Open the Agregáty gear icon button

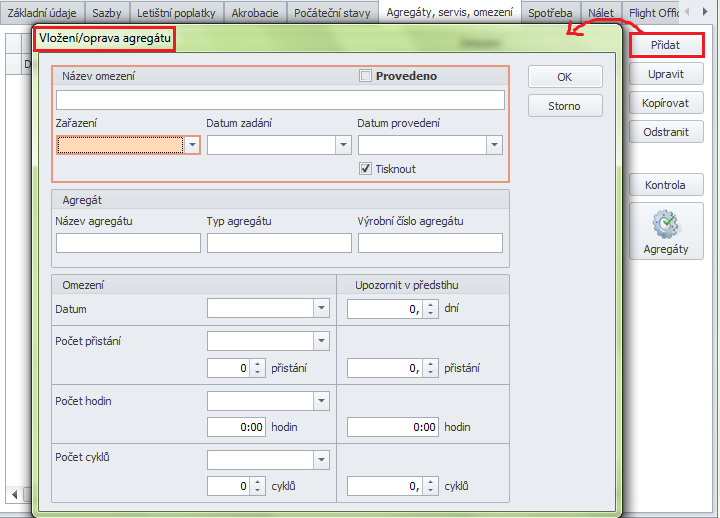tap(665, 231)
